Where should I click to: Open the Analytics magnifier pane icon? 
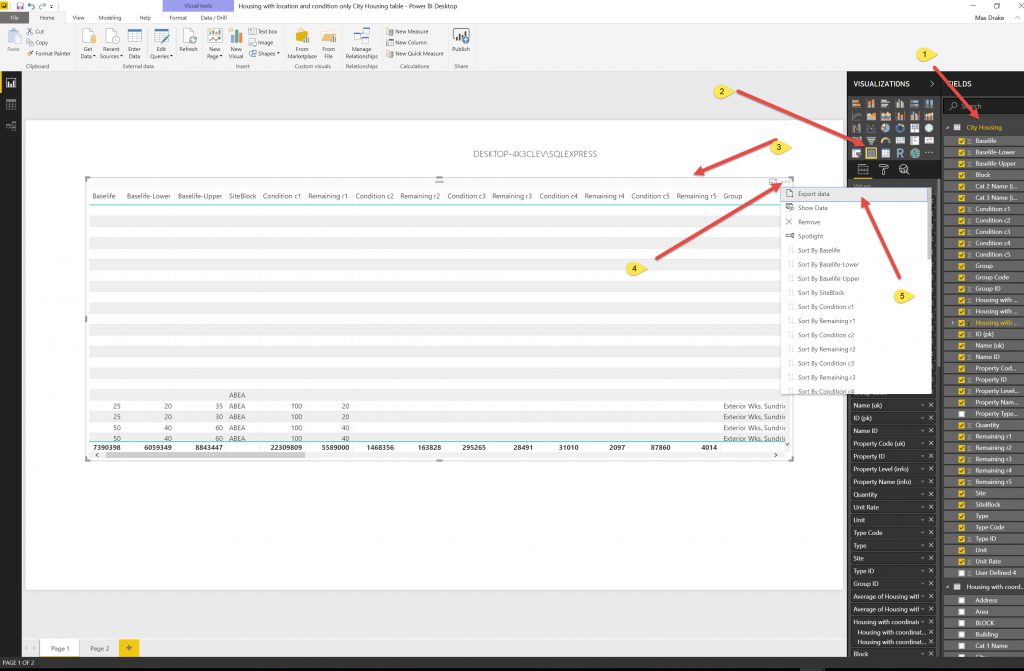(903, 170)
